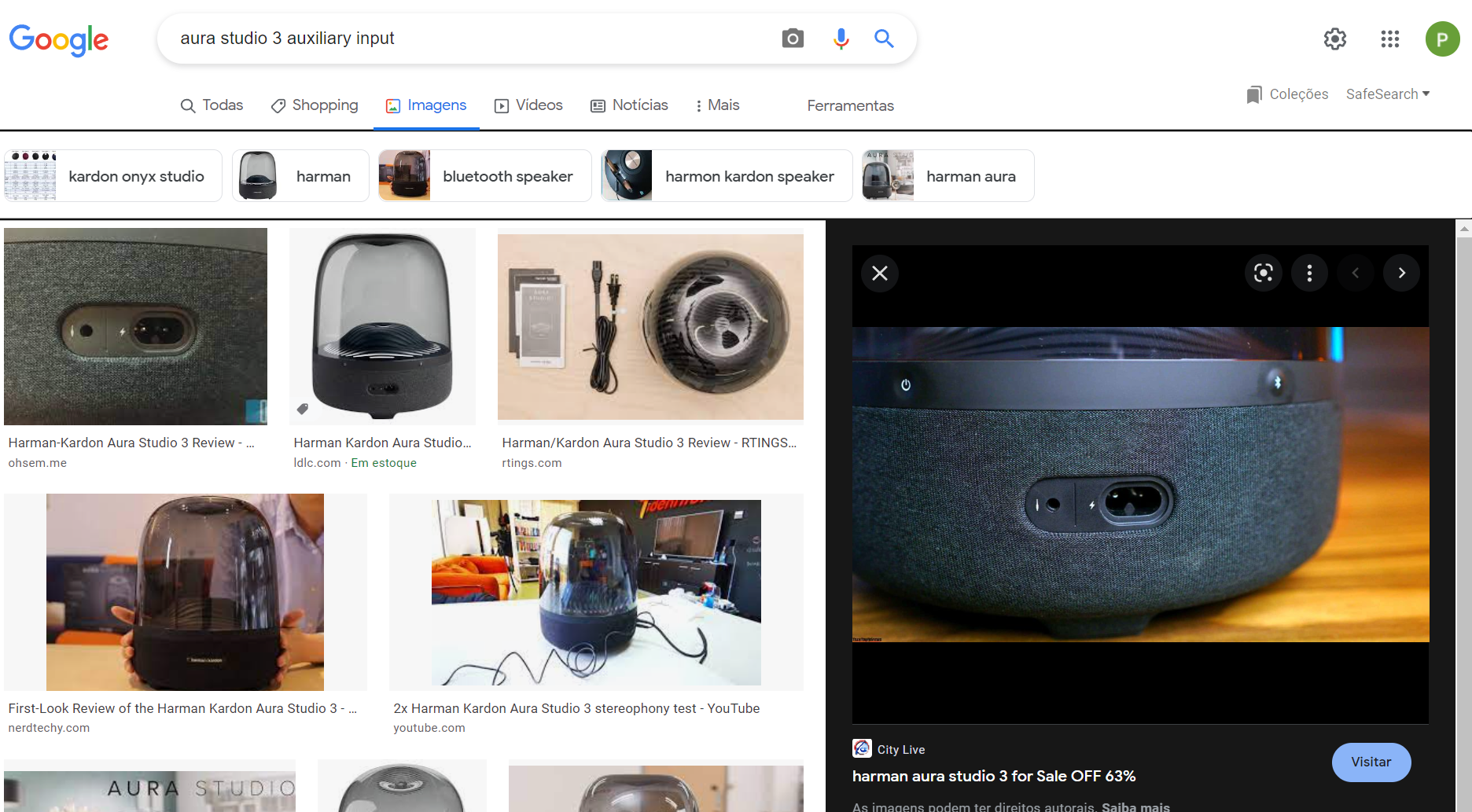
Task: Click the large preview speaker image
Action: [1140, 484]
